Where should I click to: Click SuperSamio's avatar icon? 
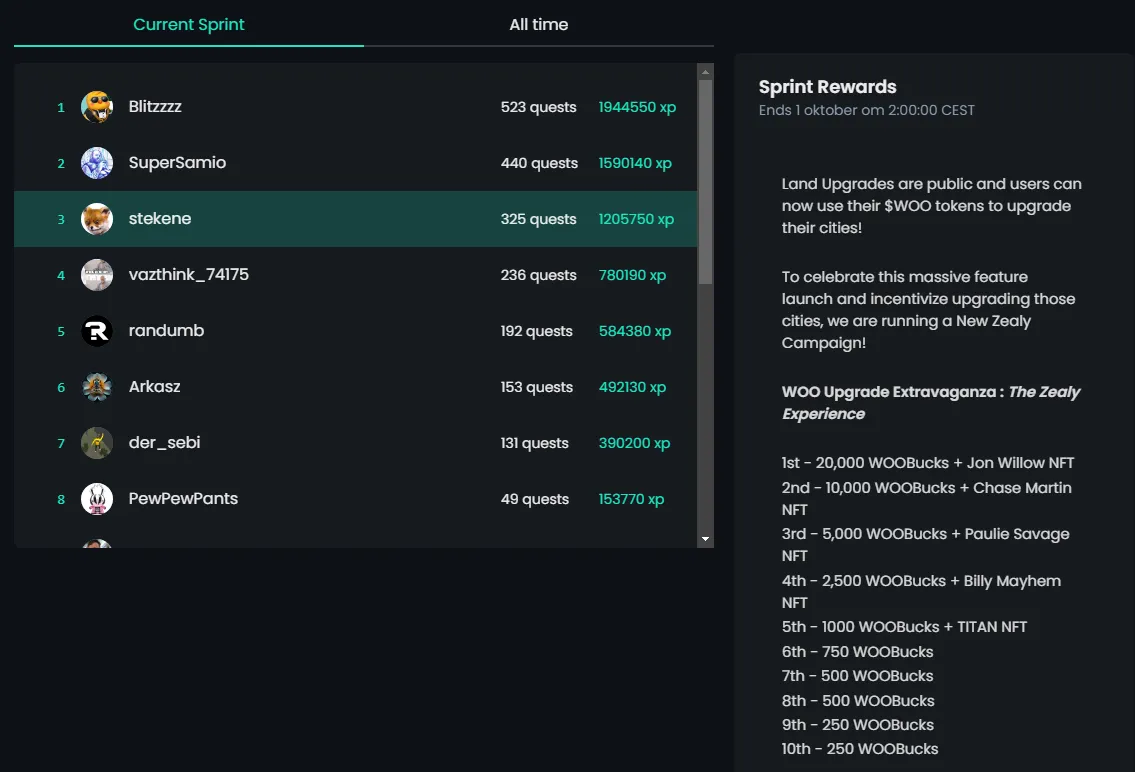(97, 163)
